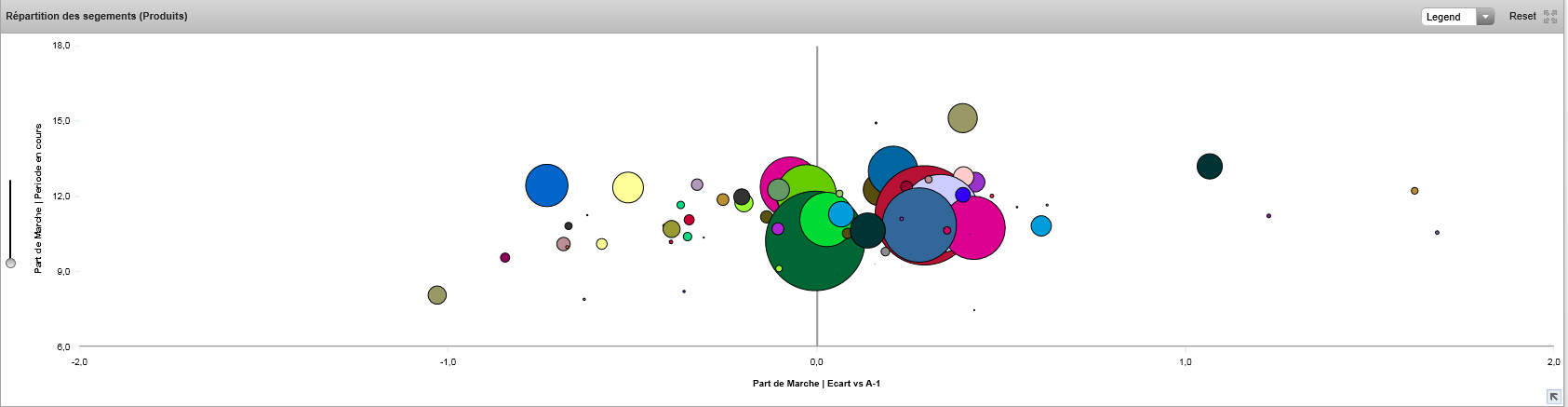Image resolution: width=1568 pixels, height=407 pixels.
Task: Select the sage green bubble over magenta one
Action: click(x=778, y=190)
